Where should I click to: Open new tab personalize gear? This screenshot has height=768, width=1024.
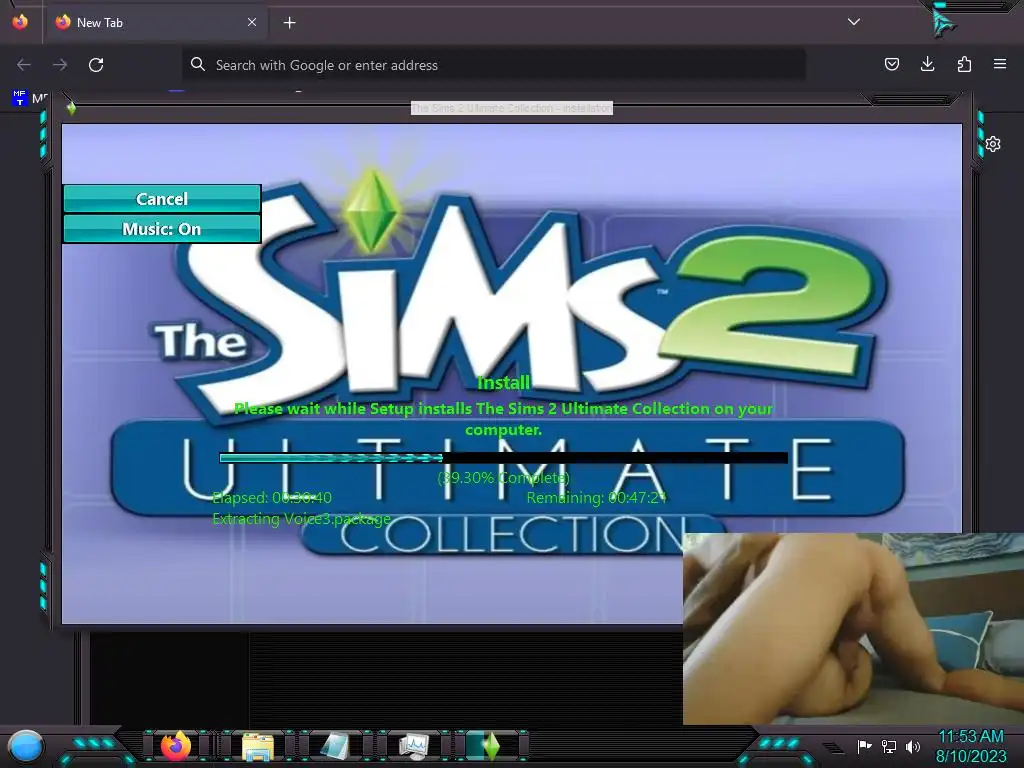coord(993,144)
